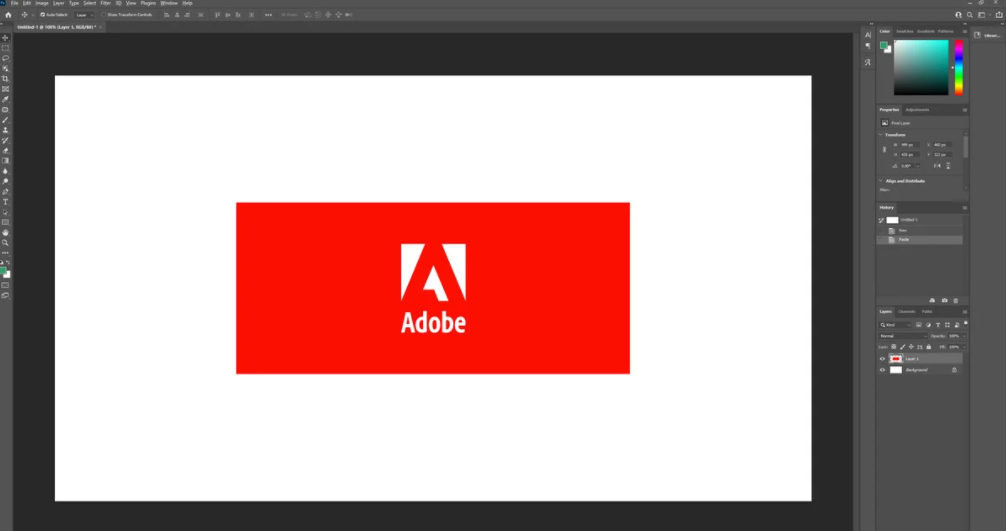Screen dimensions: 1006x531
Task: Select the Clone Stamp tool
Action: 6,130
